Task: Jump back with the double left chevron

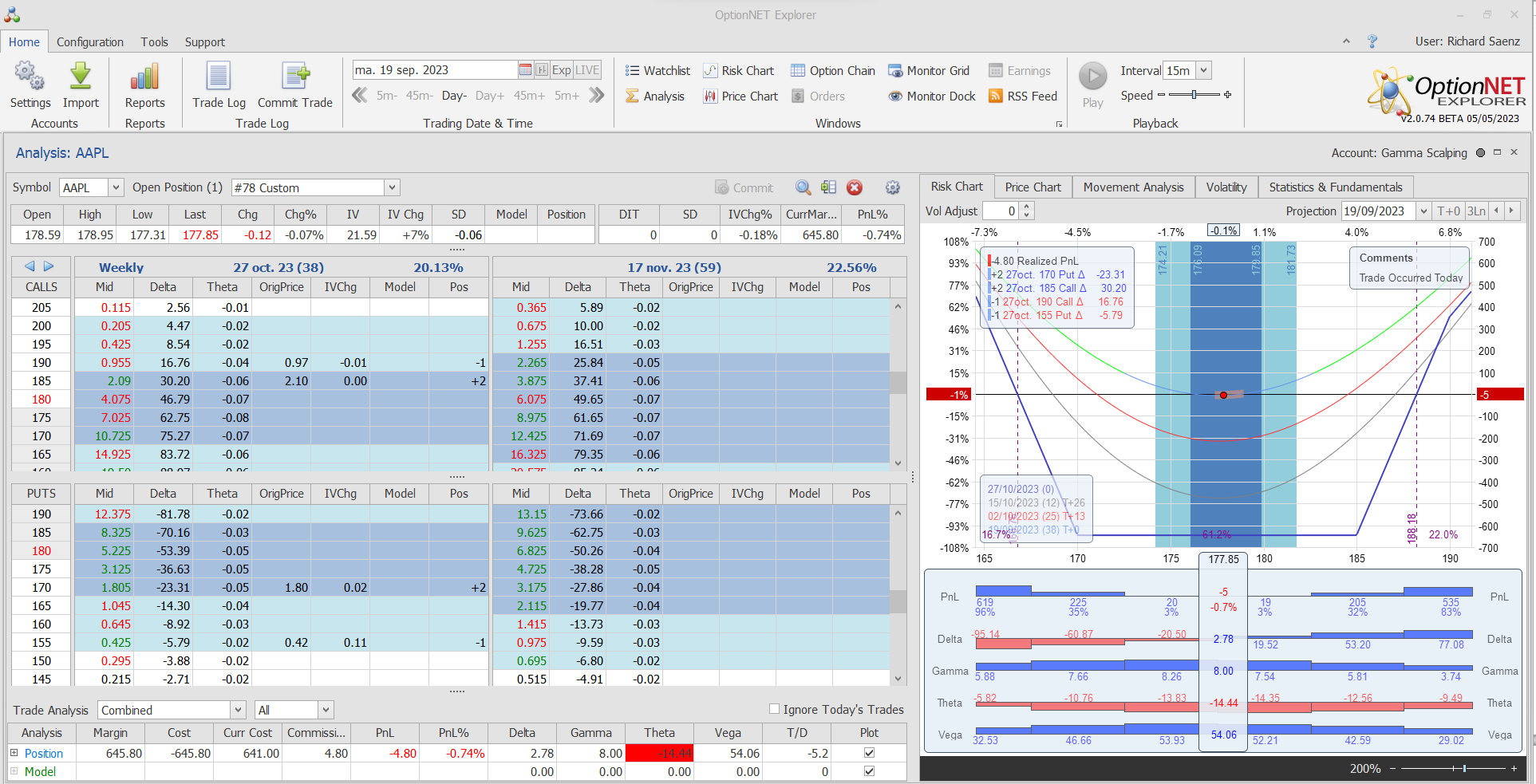Action: click(x=360, y=96)
